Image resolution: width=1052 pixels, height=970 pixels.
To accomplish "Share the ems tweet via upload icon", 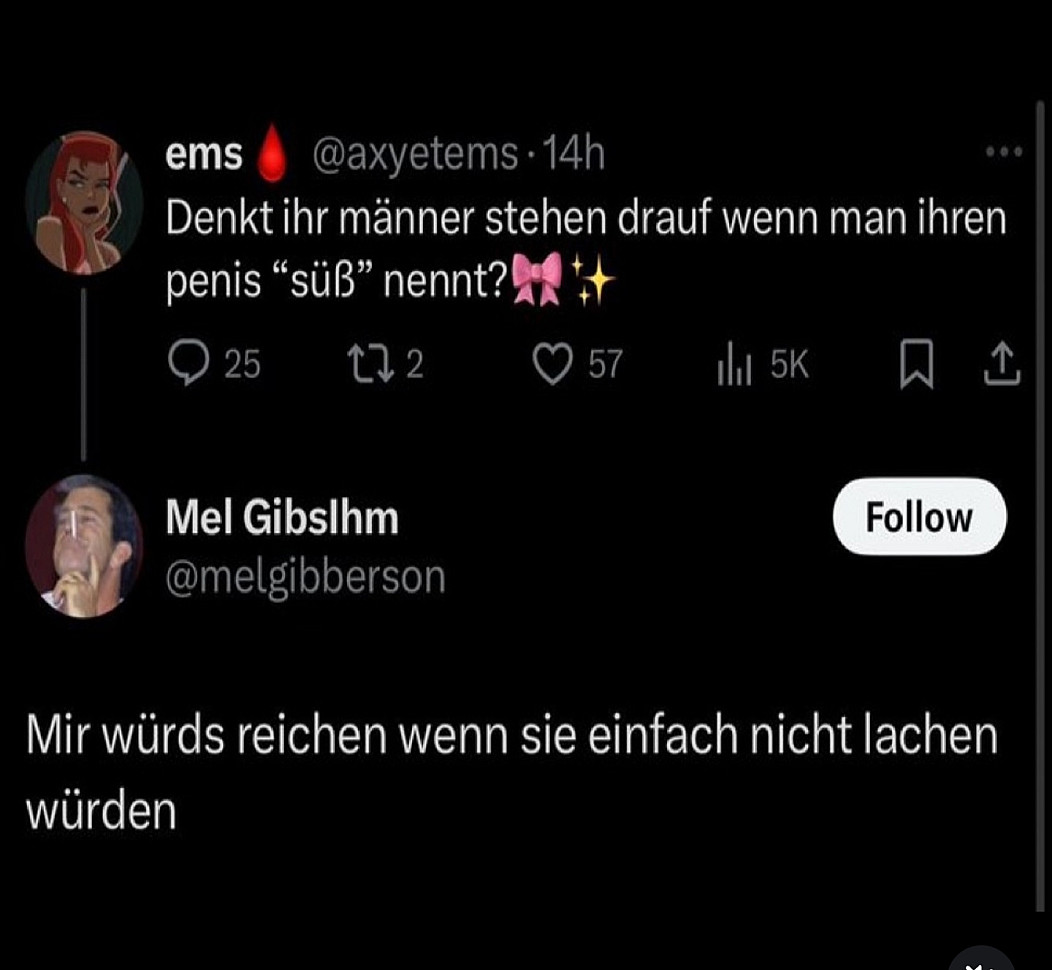I will (1002, 364).
